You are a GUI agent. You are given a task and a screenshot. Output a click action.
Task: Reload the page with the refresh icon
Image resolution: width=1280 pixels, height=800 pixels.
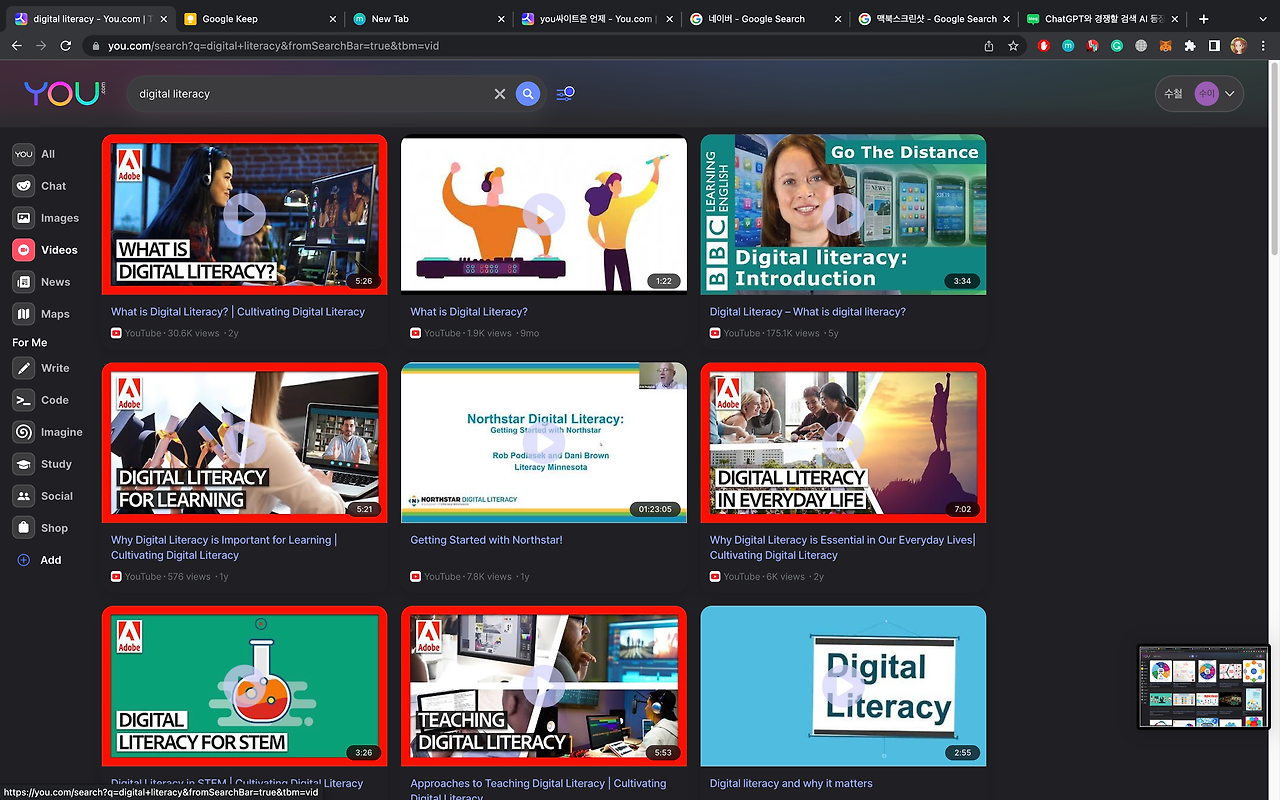(66, 46)
